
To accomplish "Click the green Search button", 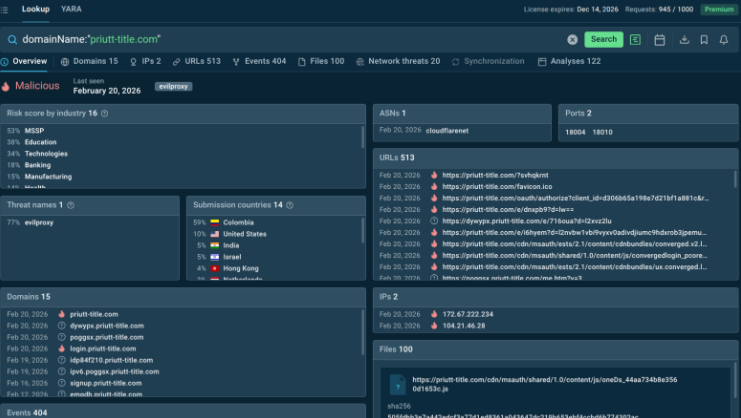I will coord(603,40).
